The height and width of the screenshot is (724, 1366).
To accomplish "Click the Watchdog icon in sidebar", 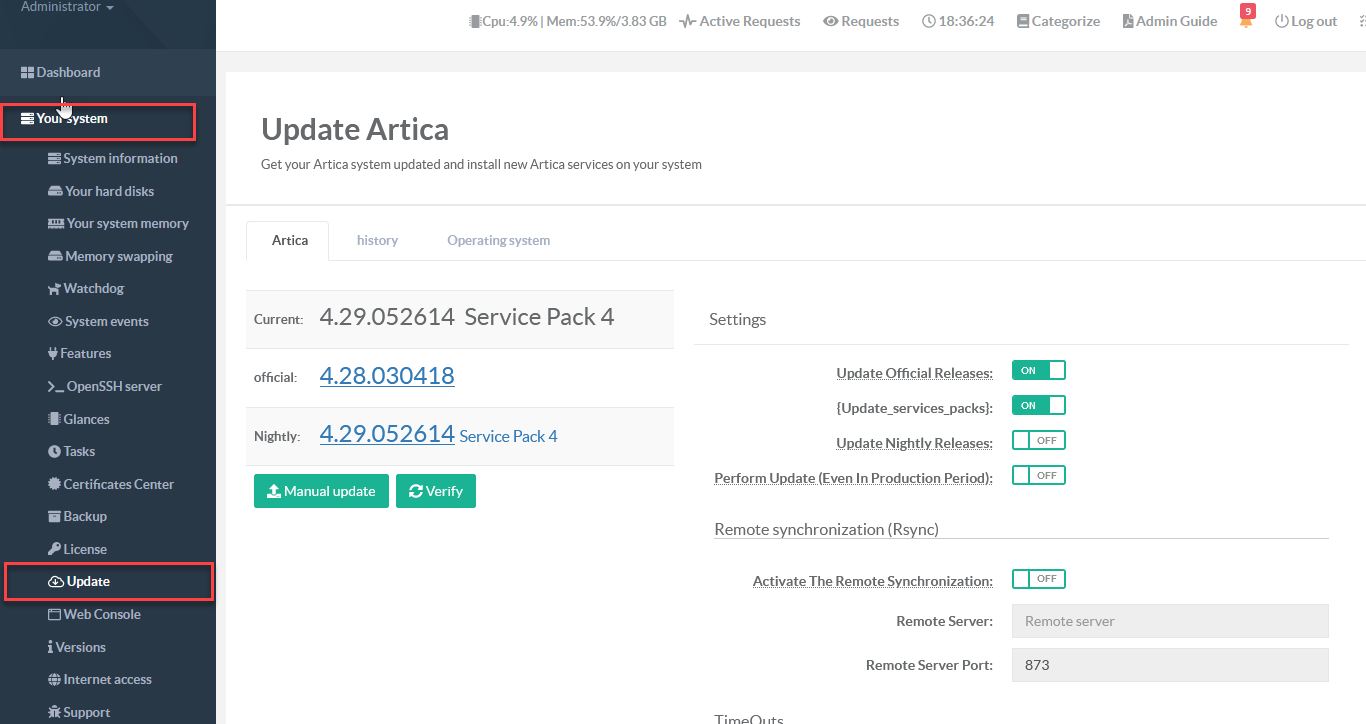I will pyautogui.click(x=55, y=289).
